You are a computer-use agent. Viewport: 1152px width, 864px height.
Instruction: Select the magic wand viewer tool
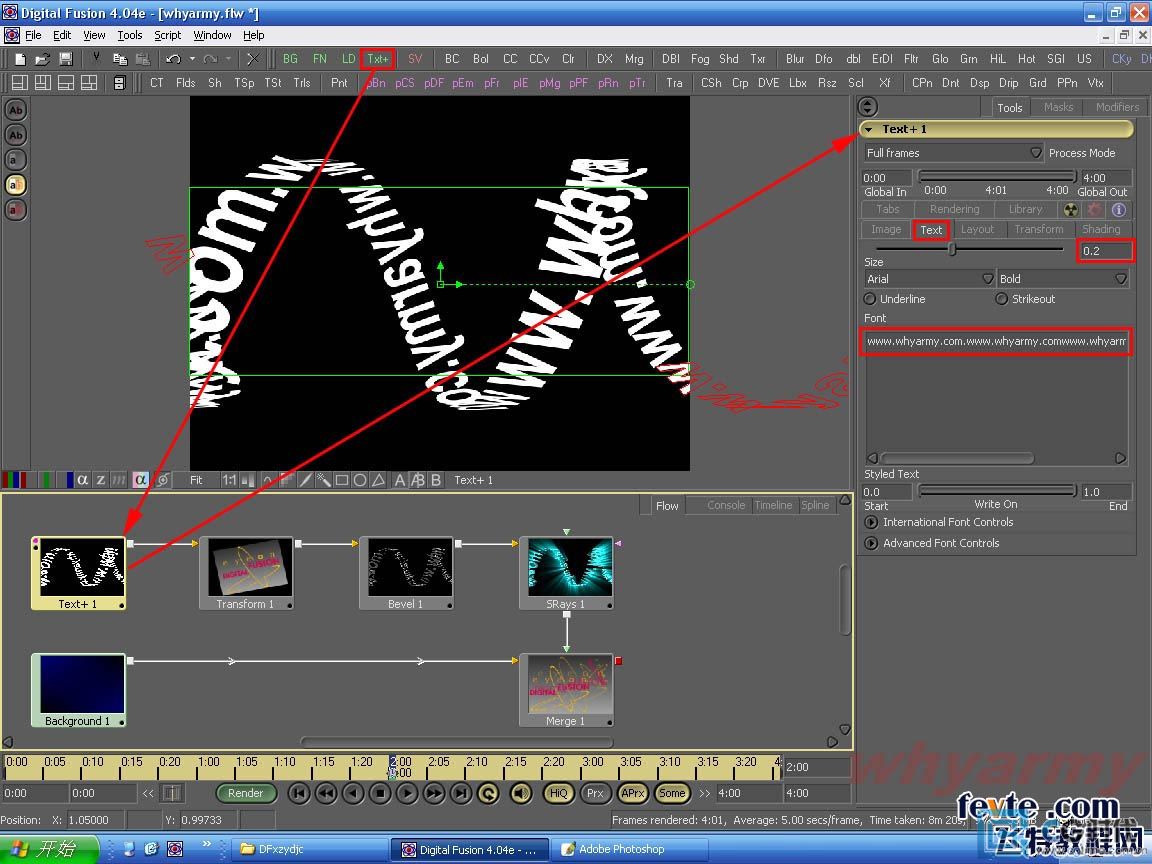323,480
